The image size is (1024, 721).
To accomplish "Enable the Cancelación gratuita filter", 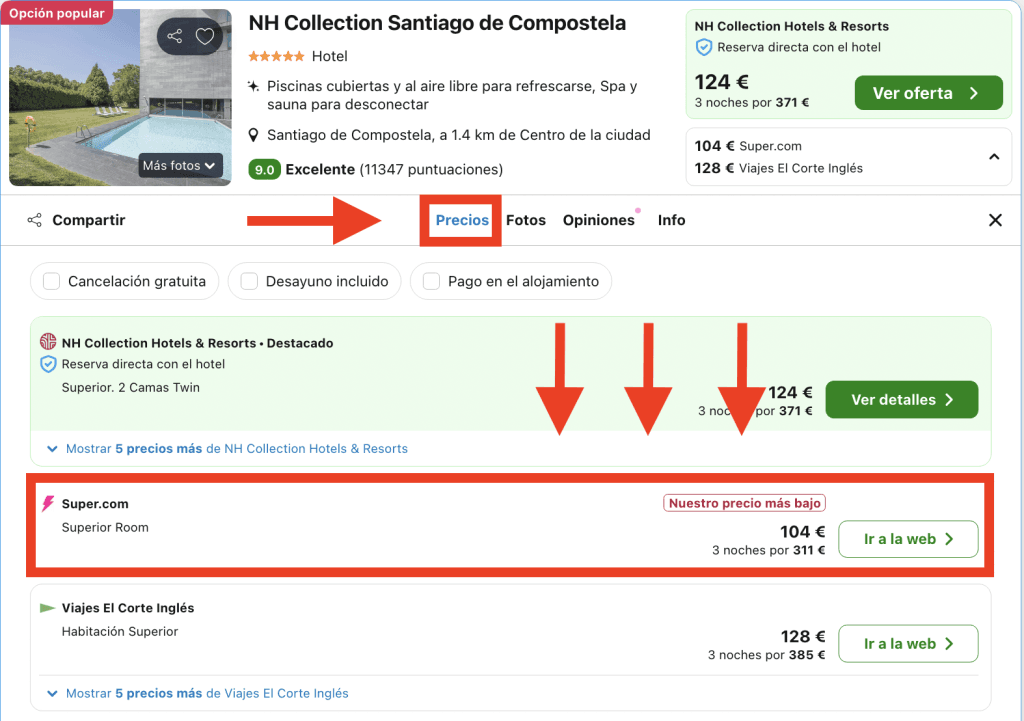I will [52, 281].
